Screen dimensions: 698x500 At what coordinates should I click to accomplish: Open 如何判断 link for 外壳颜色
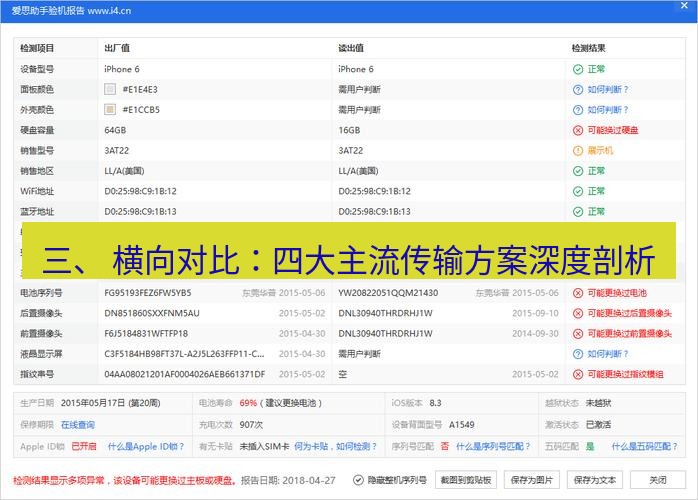click(608, 110)
